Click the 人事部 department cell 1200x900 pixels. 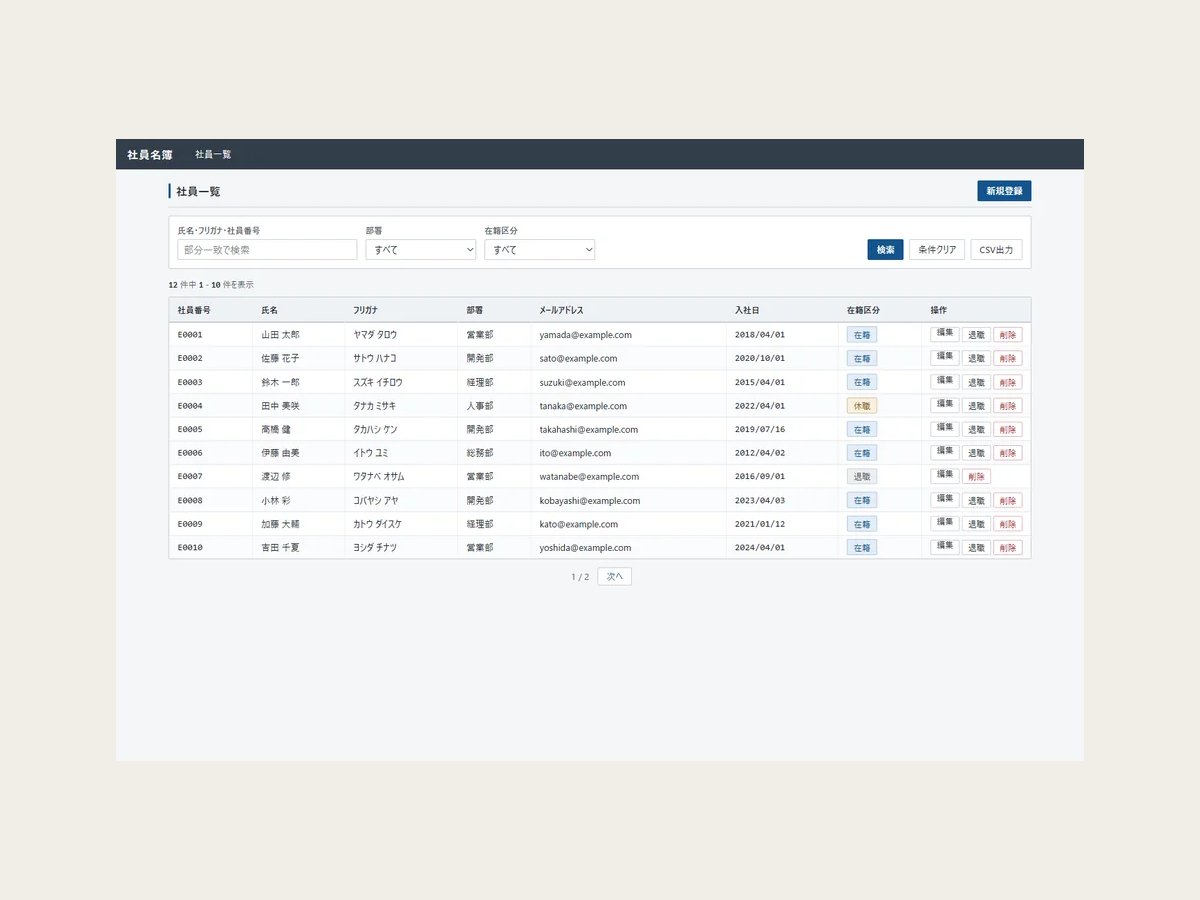tap(480, 406)
